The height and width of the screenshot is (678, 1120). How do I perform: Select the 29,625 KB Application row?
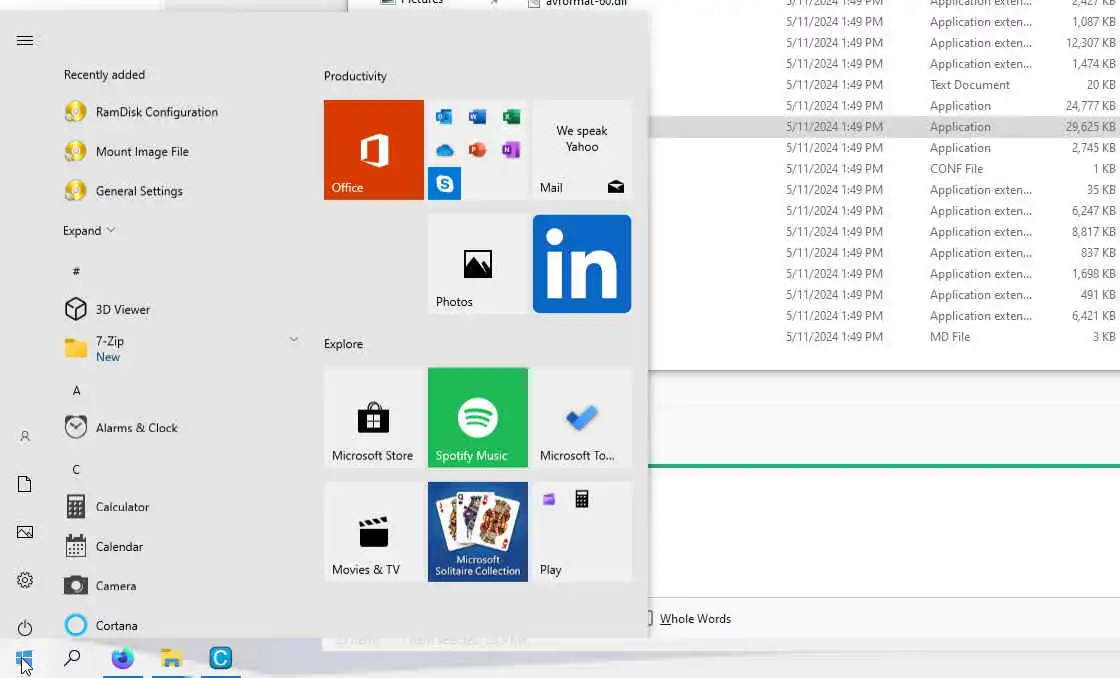point(884,126)
